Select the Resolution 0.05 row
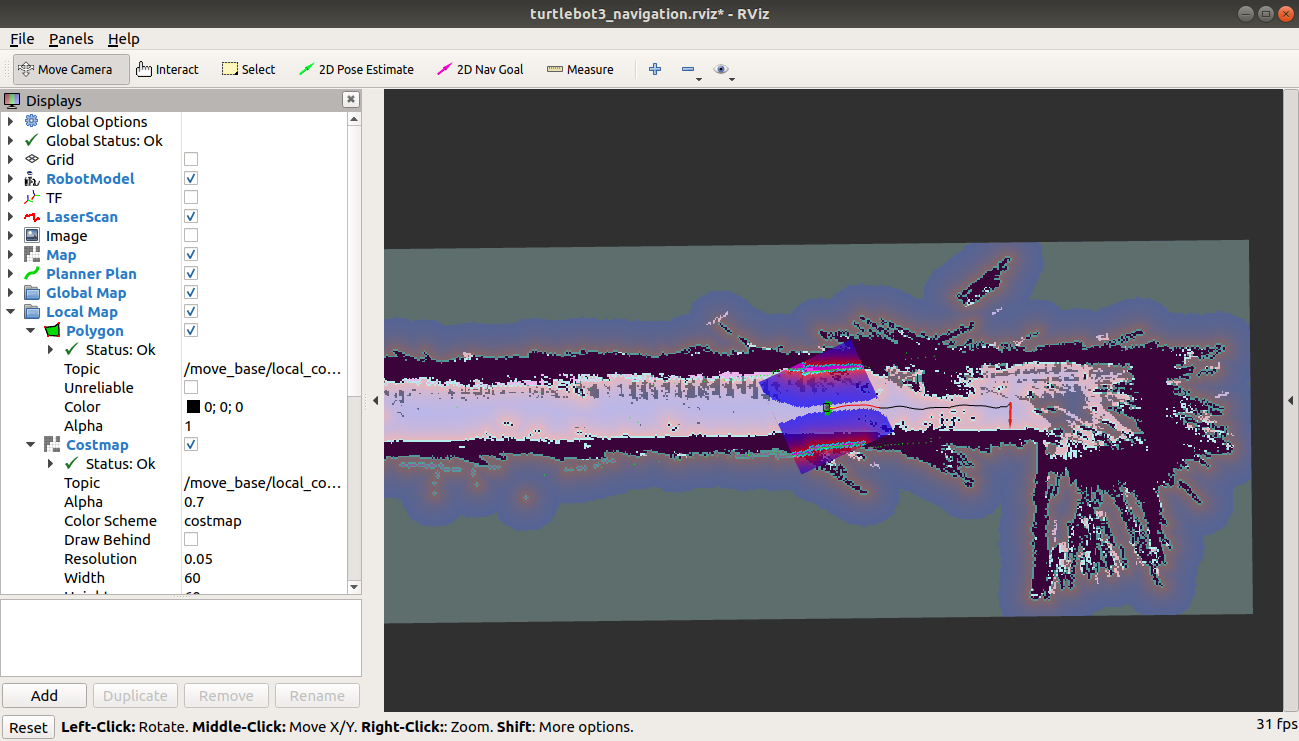Image resolution: width=1299 pixels, height=741 pixels. pyautogui.click(x=174, y=558)
